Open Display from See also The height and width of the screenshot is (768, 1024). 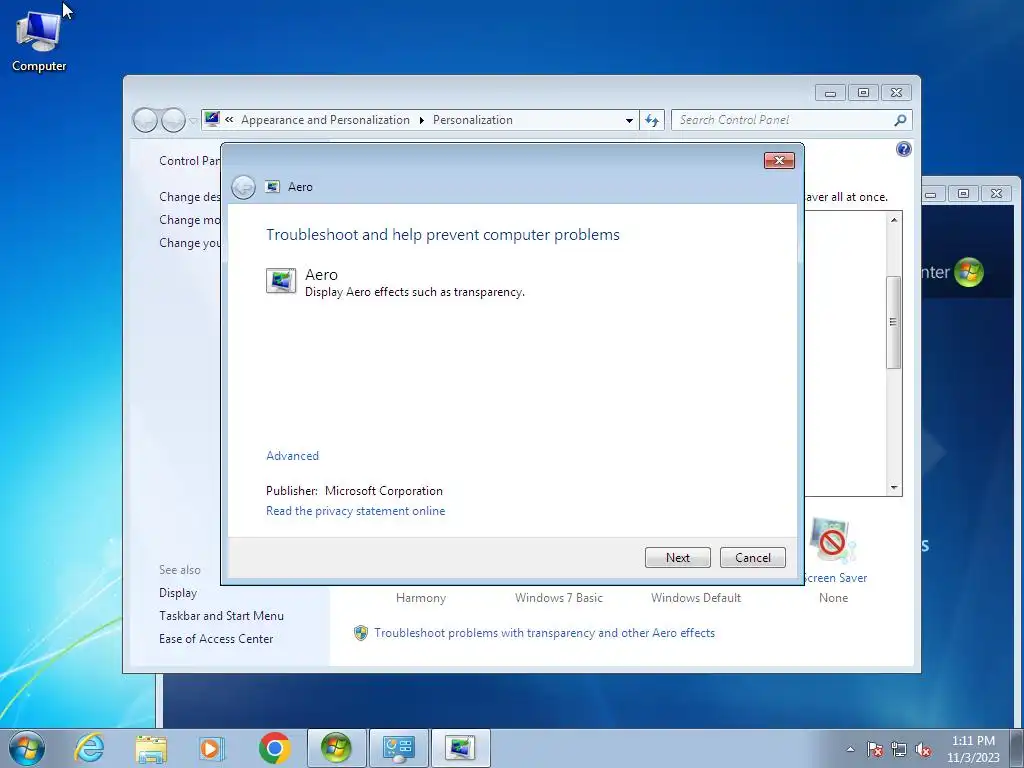[x=178, y=593]
